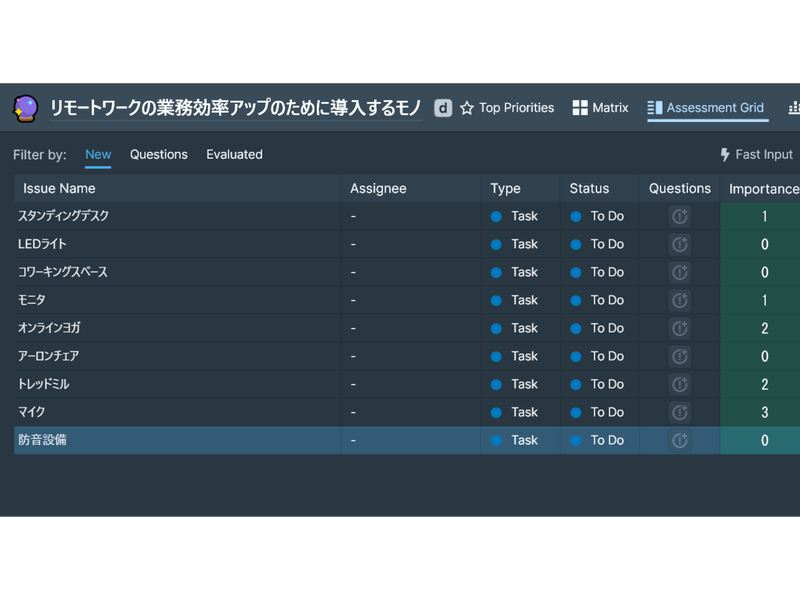Image resolution: width=800 pixels, height=600 pixels.
Task: Filter by Evaluated issues
Action: (x=234, y=155)
